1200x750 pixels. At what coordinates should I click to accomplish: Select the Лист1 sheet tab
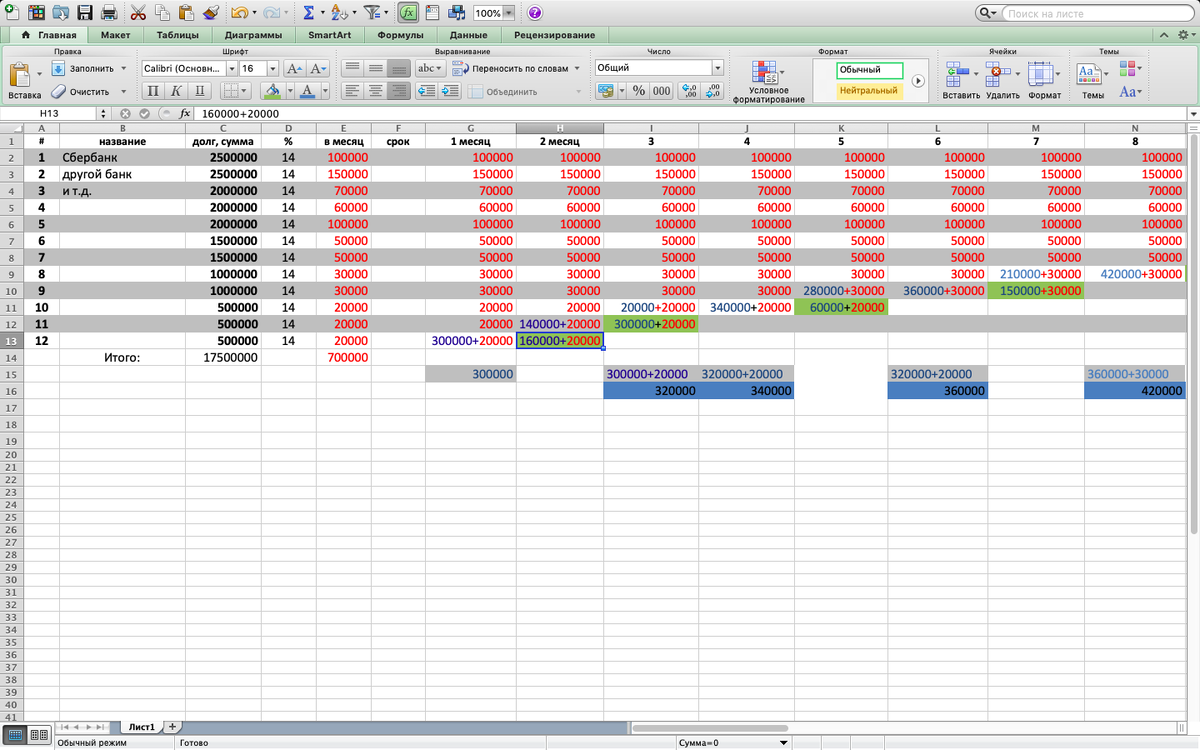tap(141, 727)
